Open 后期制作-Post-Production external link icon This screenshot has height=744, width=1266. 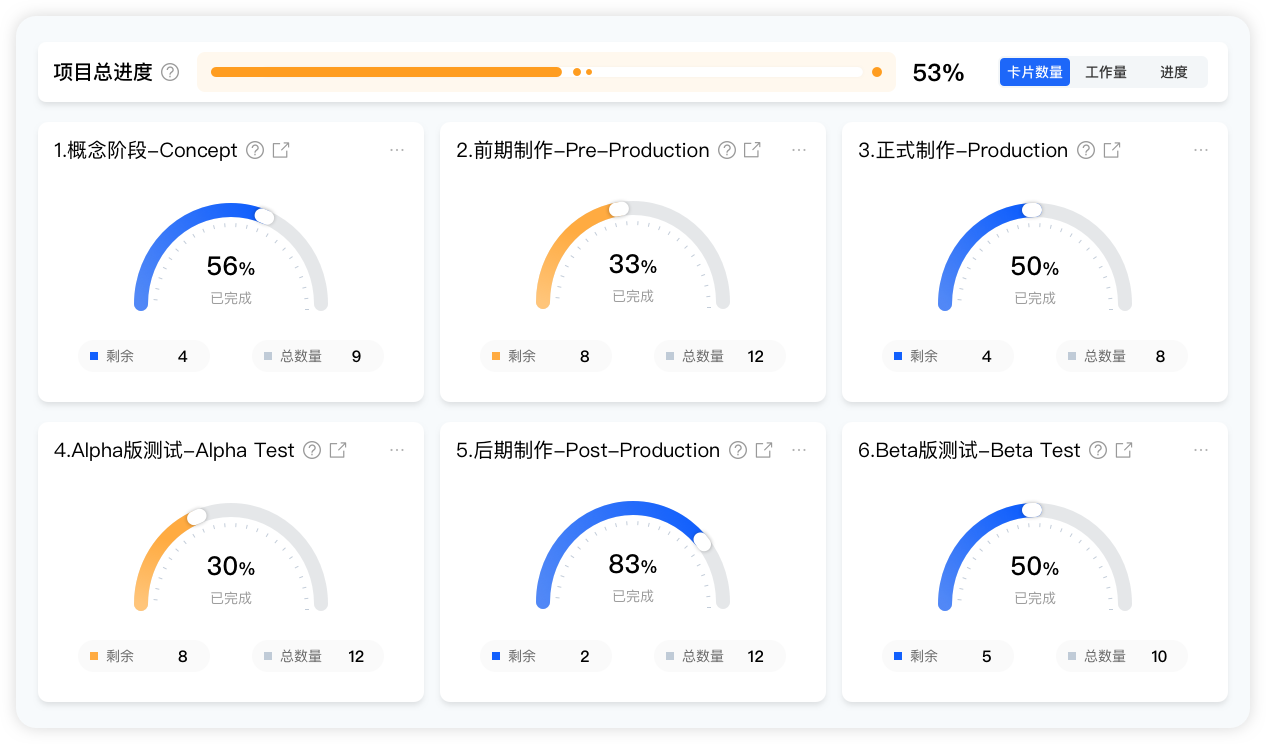click(x=764, y=450)
